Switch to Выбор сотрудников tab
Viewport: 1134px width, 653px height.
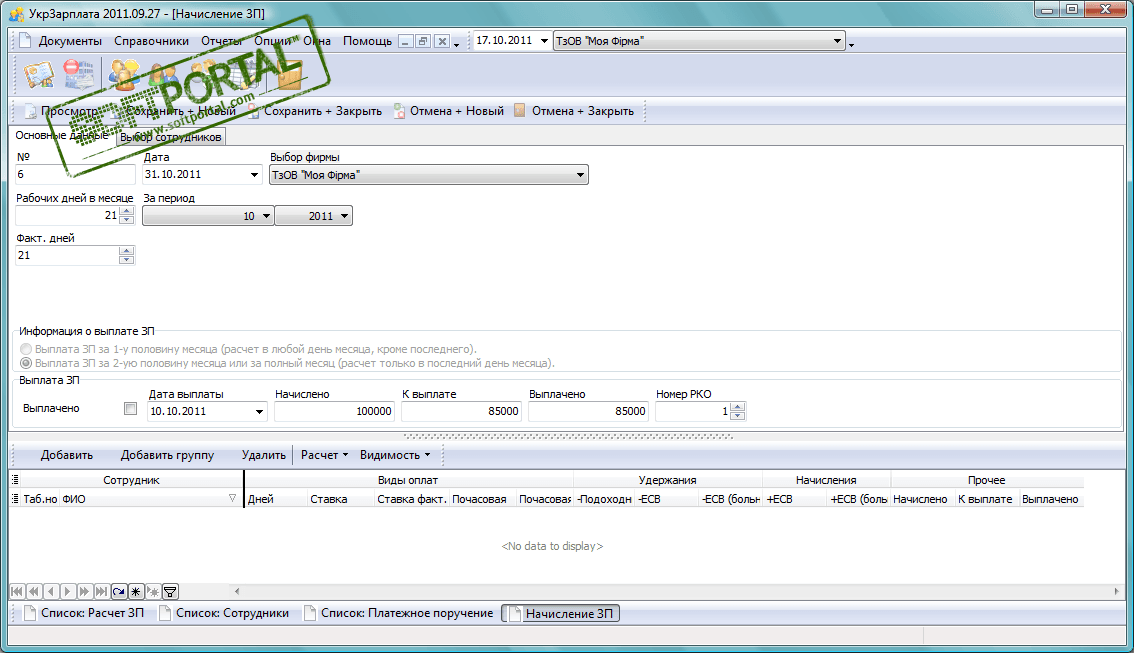[171, 137]
